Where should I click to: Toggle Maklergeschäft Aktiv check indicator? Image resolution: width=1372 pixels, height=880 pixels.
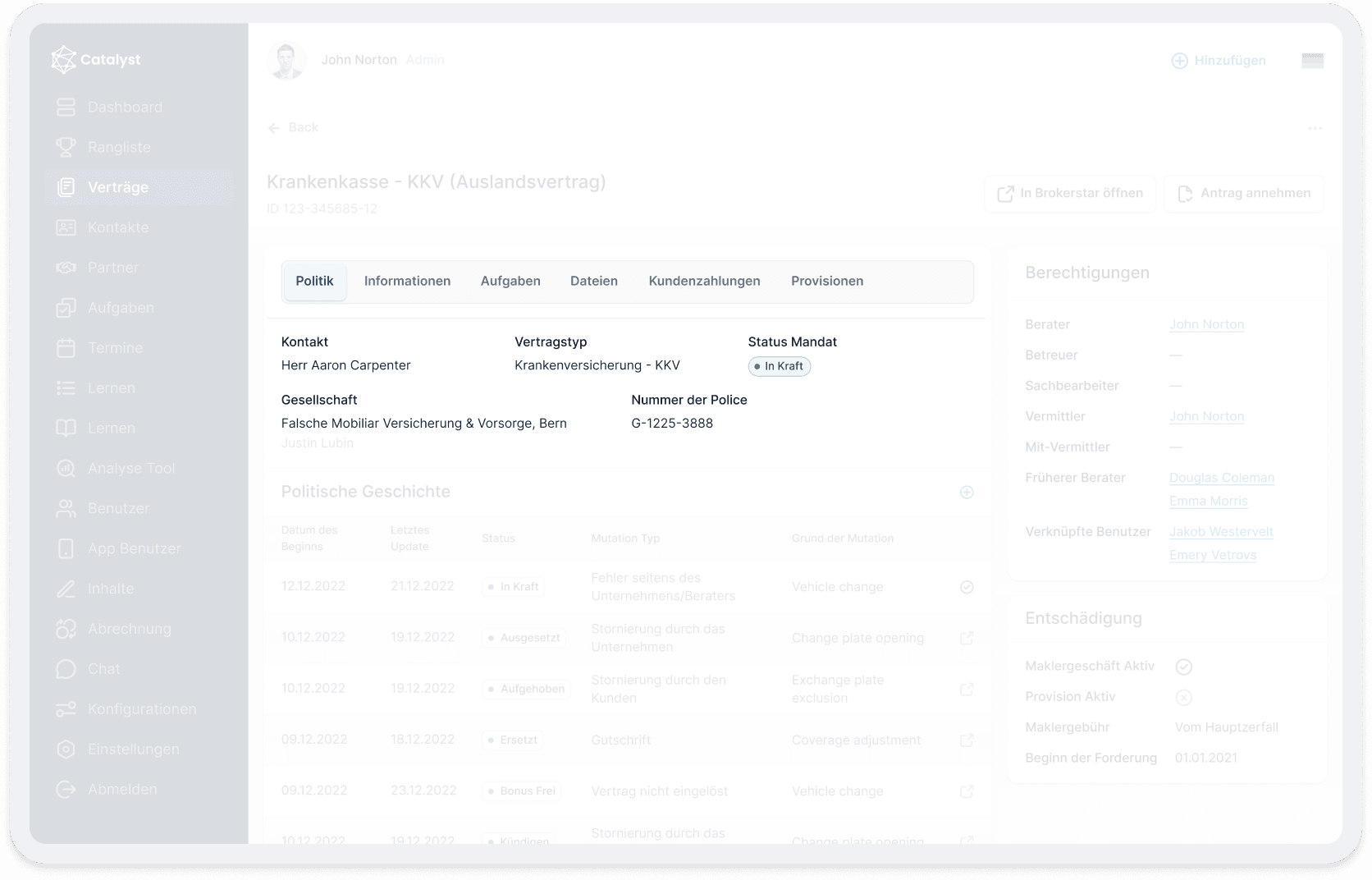[1183, 667]
